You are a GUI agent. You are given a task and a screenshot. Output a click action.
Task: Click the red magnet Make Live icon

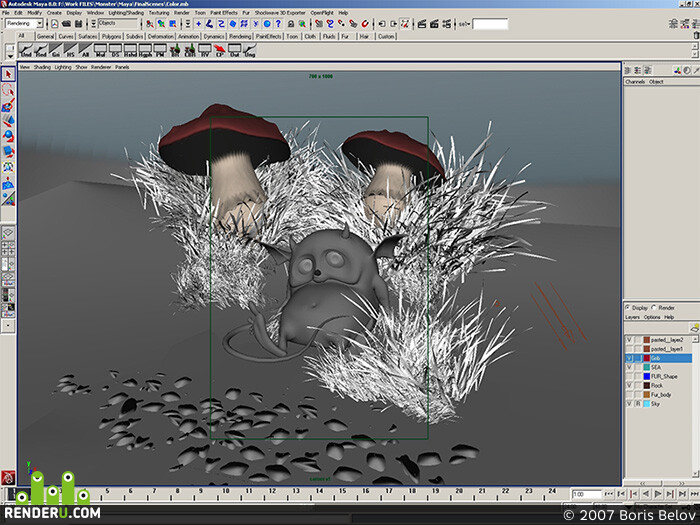tap(365, 24)
